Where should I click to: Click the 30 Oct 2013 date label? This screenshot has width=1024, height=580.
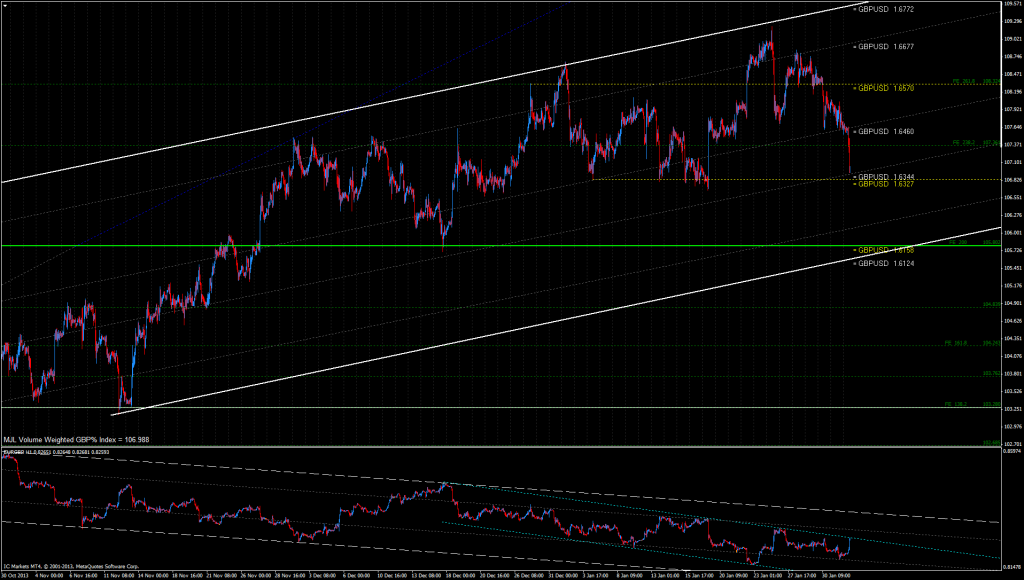pos(14,575)
